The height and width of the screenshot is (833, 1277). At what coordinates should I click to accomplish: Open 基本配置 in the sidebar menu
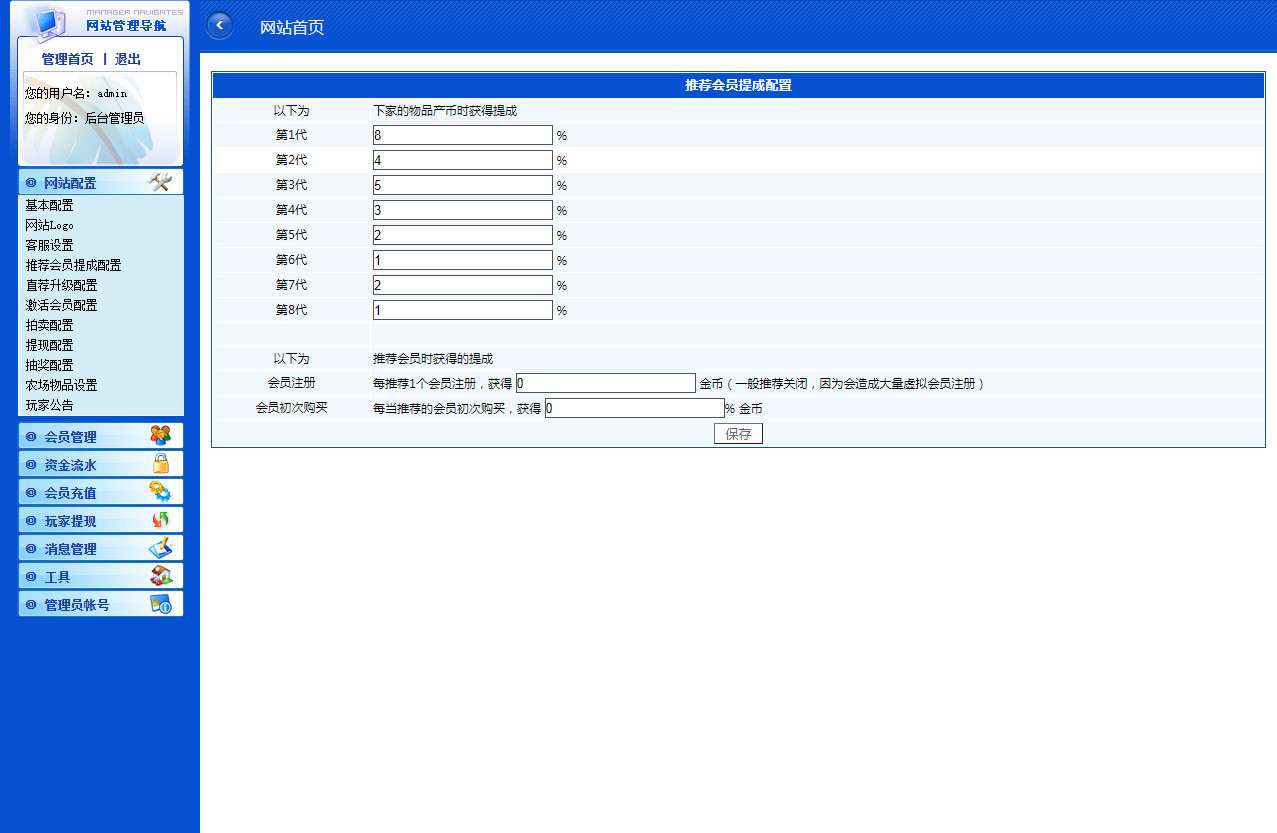(x=49, y=205)
